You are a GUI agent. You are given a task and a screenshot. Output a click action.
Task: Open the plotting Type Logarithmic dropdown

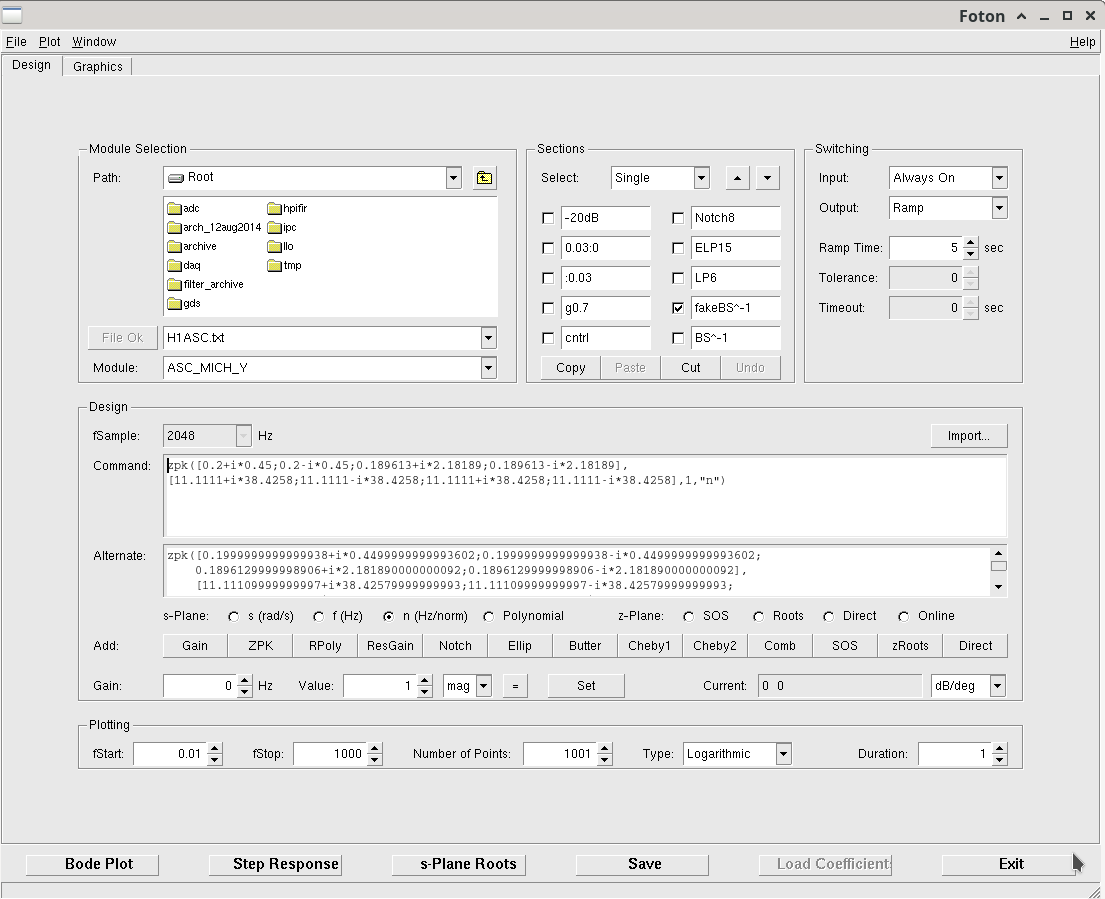tap(783, 754)
